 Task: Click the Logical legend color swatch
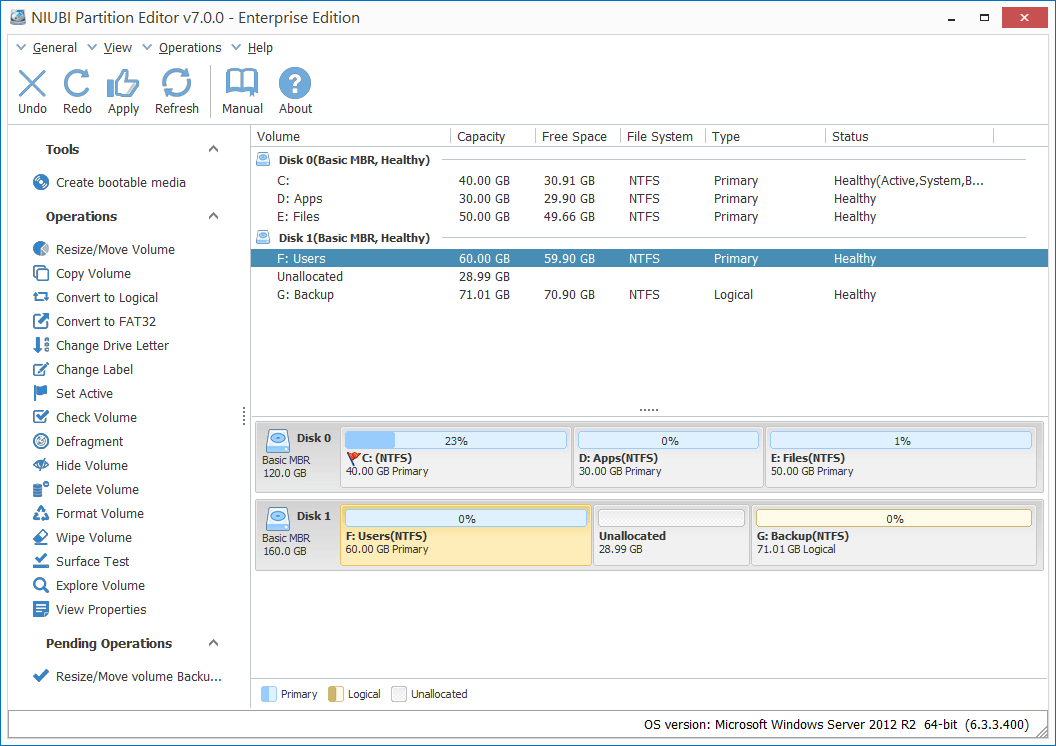point(335,694)
